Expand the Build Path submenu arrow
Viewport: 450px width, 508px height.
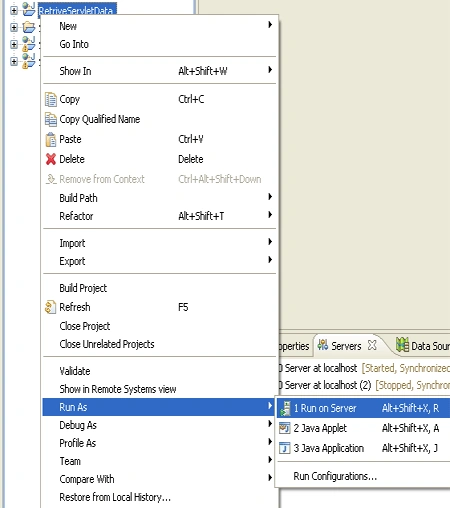point(270,197)
